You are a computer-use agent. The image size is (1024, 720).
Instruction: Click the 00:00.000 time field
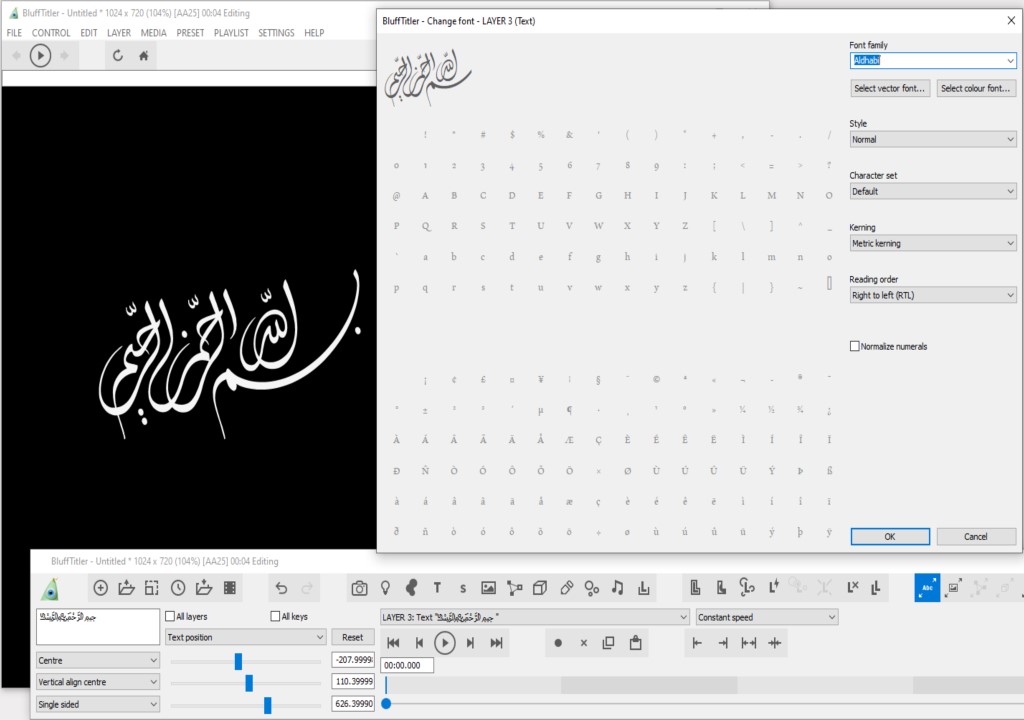[x=408, y=665]
